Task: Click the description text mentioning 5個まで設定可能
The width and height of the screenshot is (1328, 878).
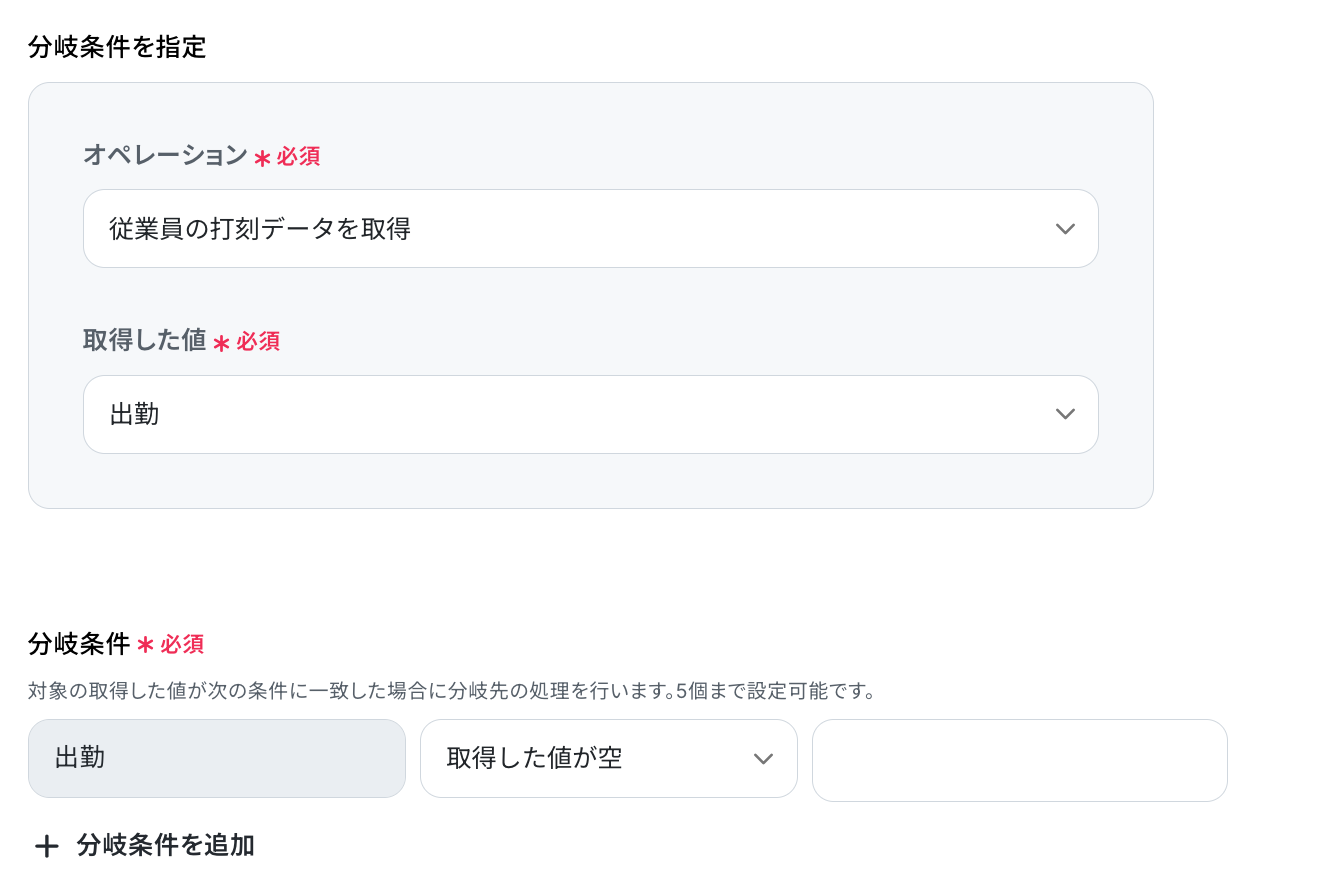Action: pos(452,691)
